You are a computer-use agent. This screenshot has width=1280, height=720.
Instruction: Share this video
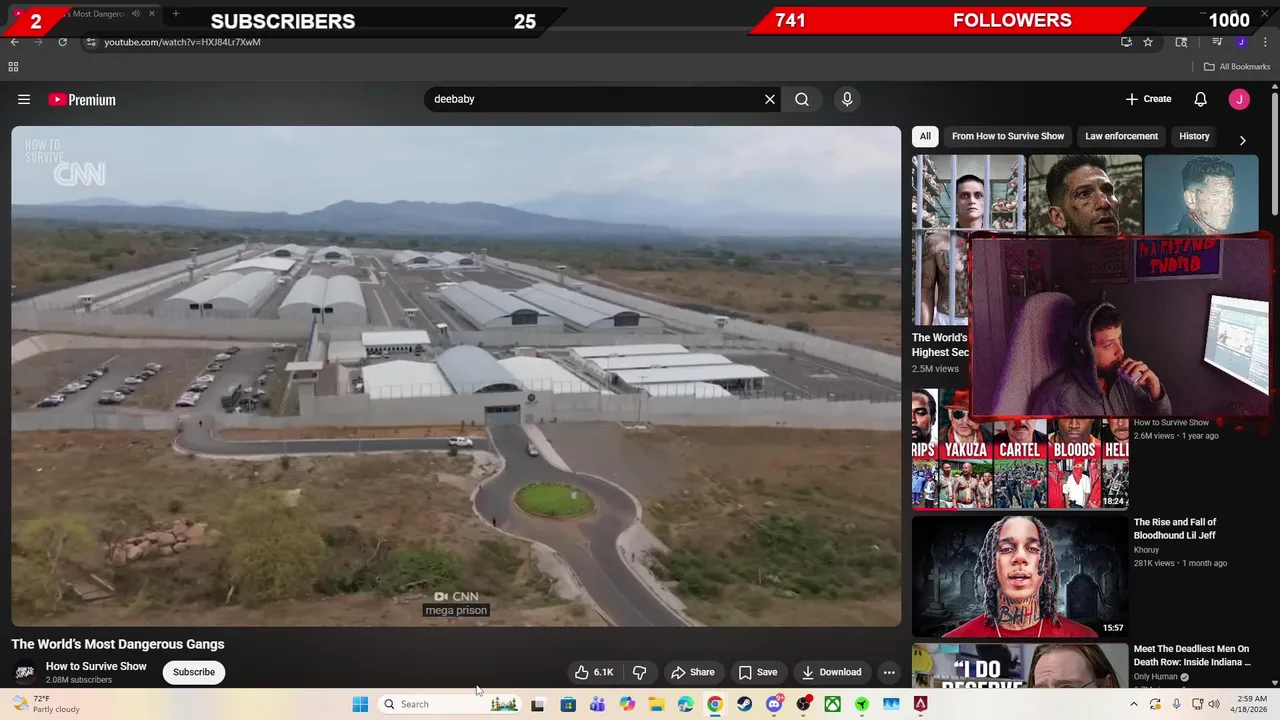[692, 672]
